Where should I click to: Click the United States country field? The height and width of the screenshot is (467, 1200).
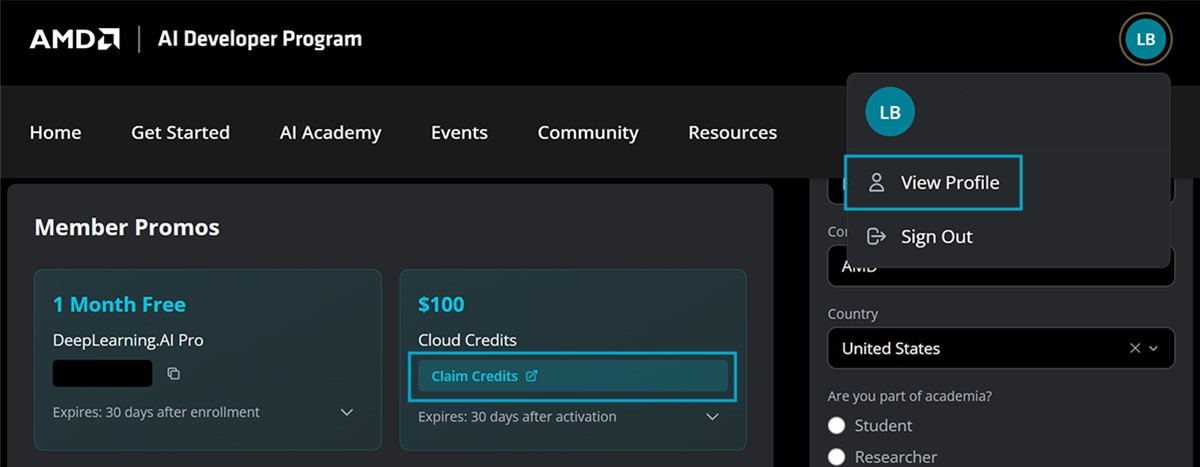coord(1001,348)
